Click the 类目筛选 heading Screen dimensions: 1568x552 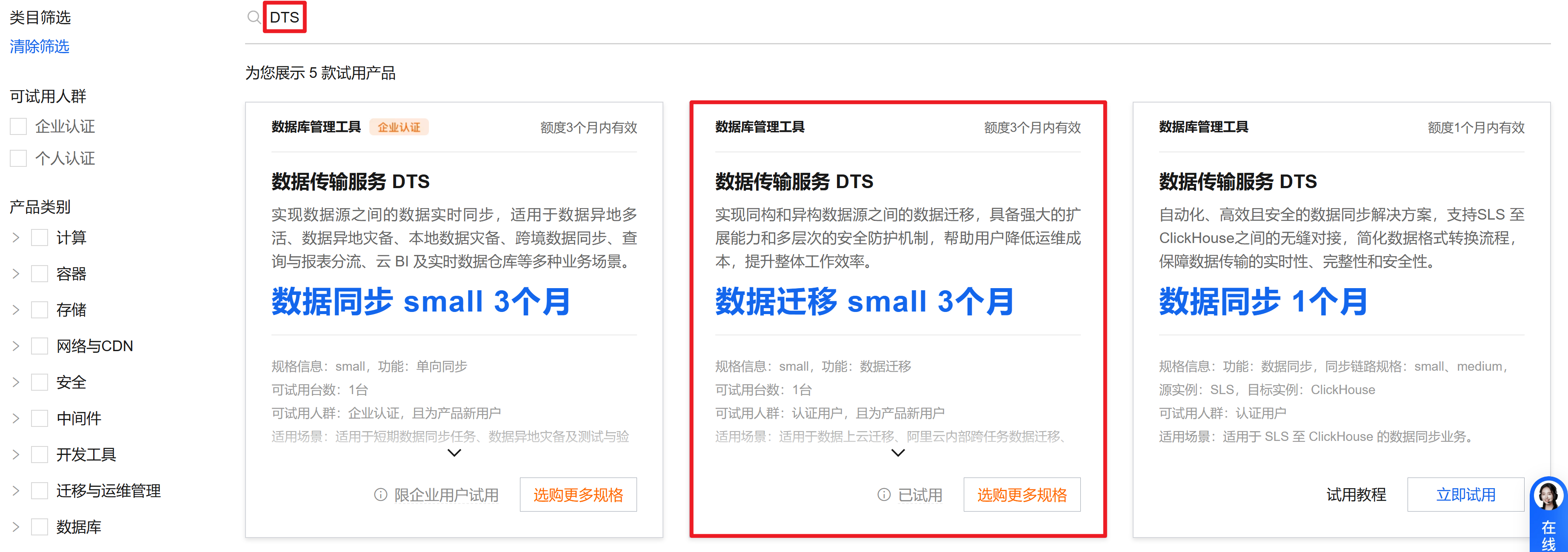[40, 17]
